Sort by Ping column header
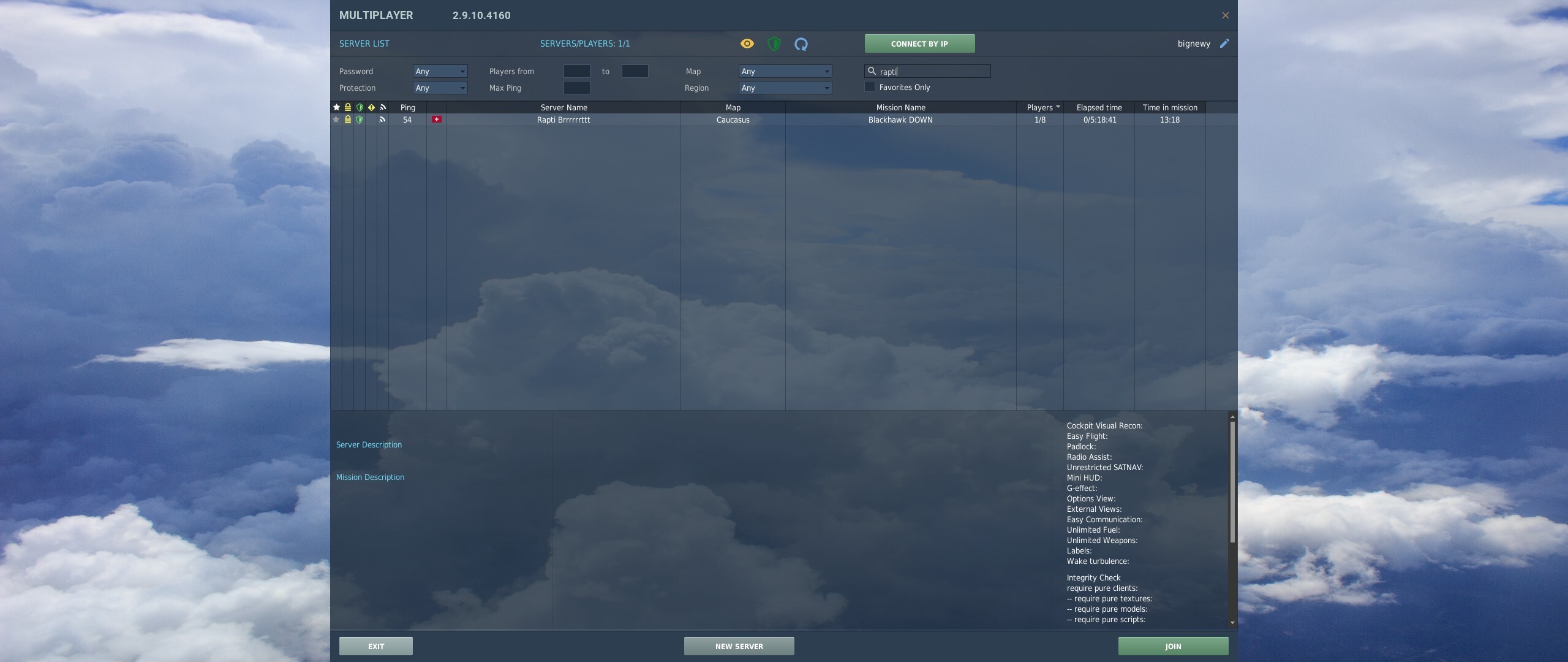The width and height of the screenshot is (1568, 662). coord(407,107)
